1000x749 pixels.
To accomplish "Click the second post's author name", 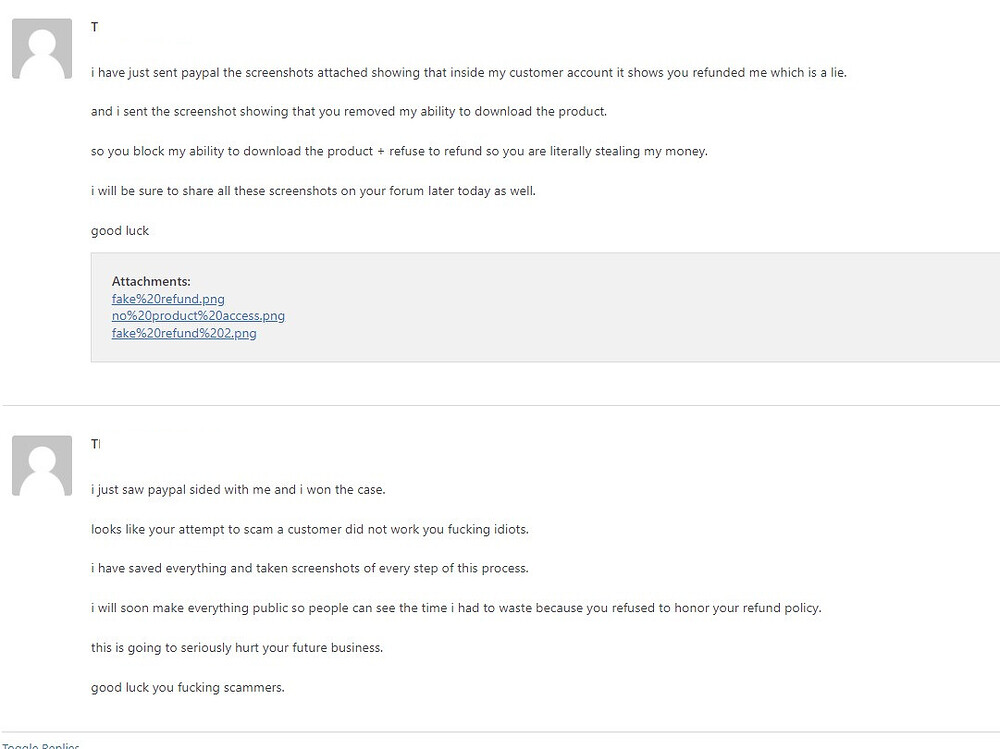I will (x=96, y=444).
